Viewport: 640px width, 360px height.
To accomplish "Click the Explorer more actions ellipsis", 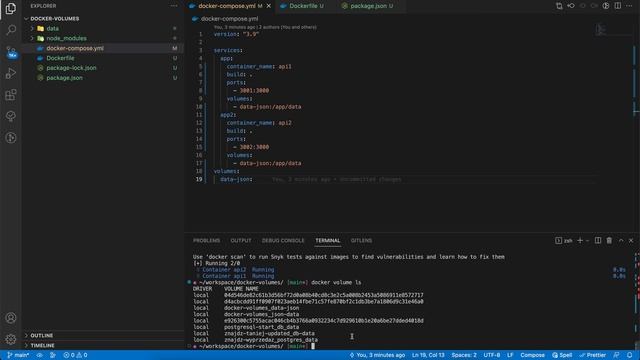I will click(174, 6).
